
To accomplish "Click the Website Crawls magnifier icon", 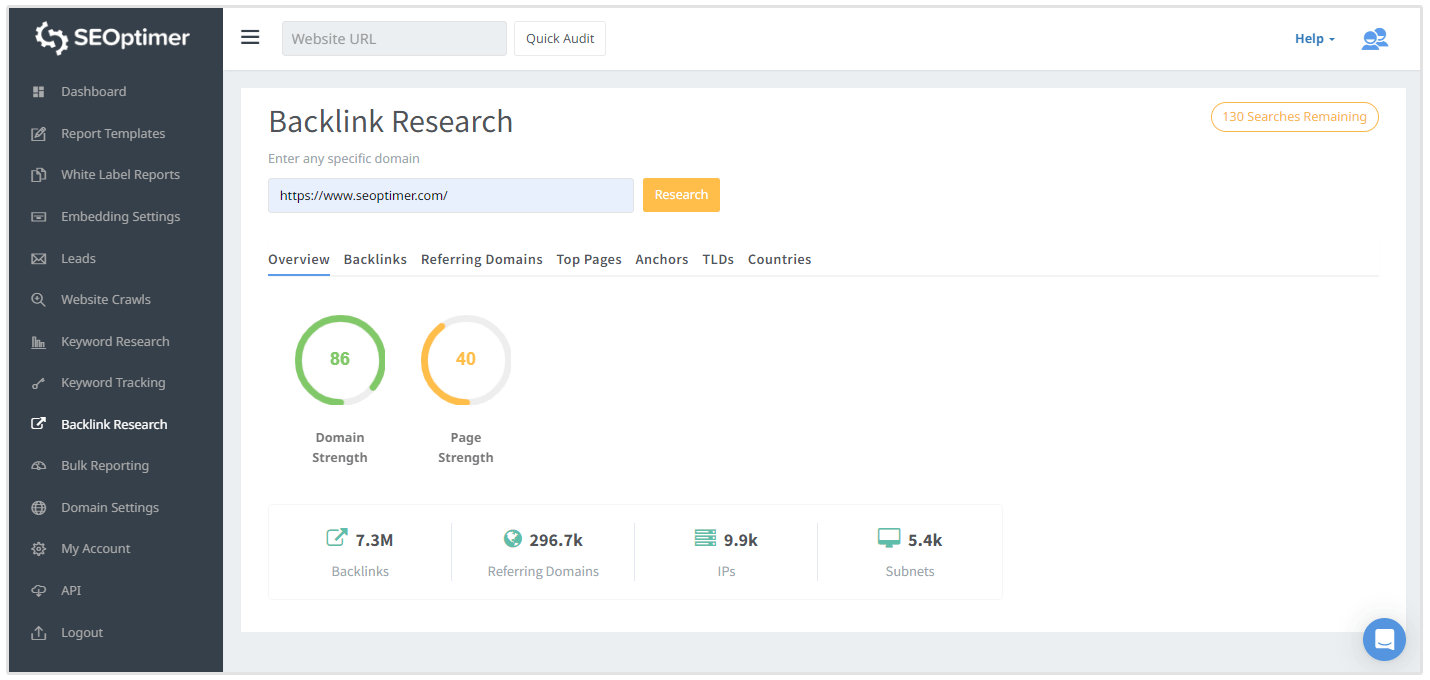I will point(38,299).
